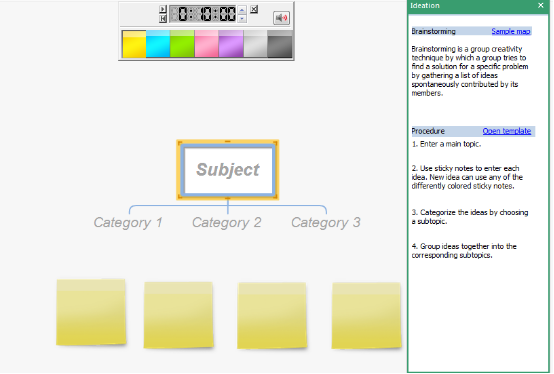Pick the yellow sticky note color
Screen dimensions: 554x374
click(x=134, y=44)
